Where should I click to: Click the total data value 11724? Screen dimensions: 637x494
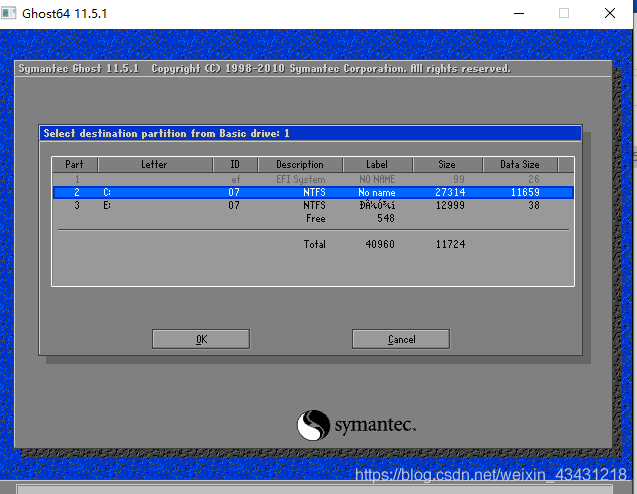(451, 244)
